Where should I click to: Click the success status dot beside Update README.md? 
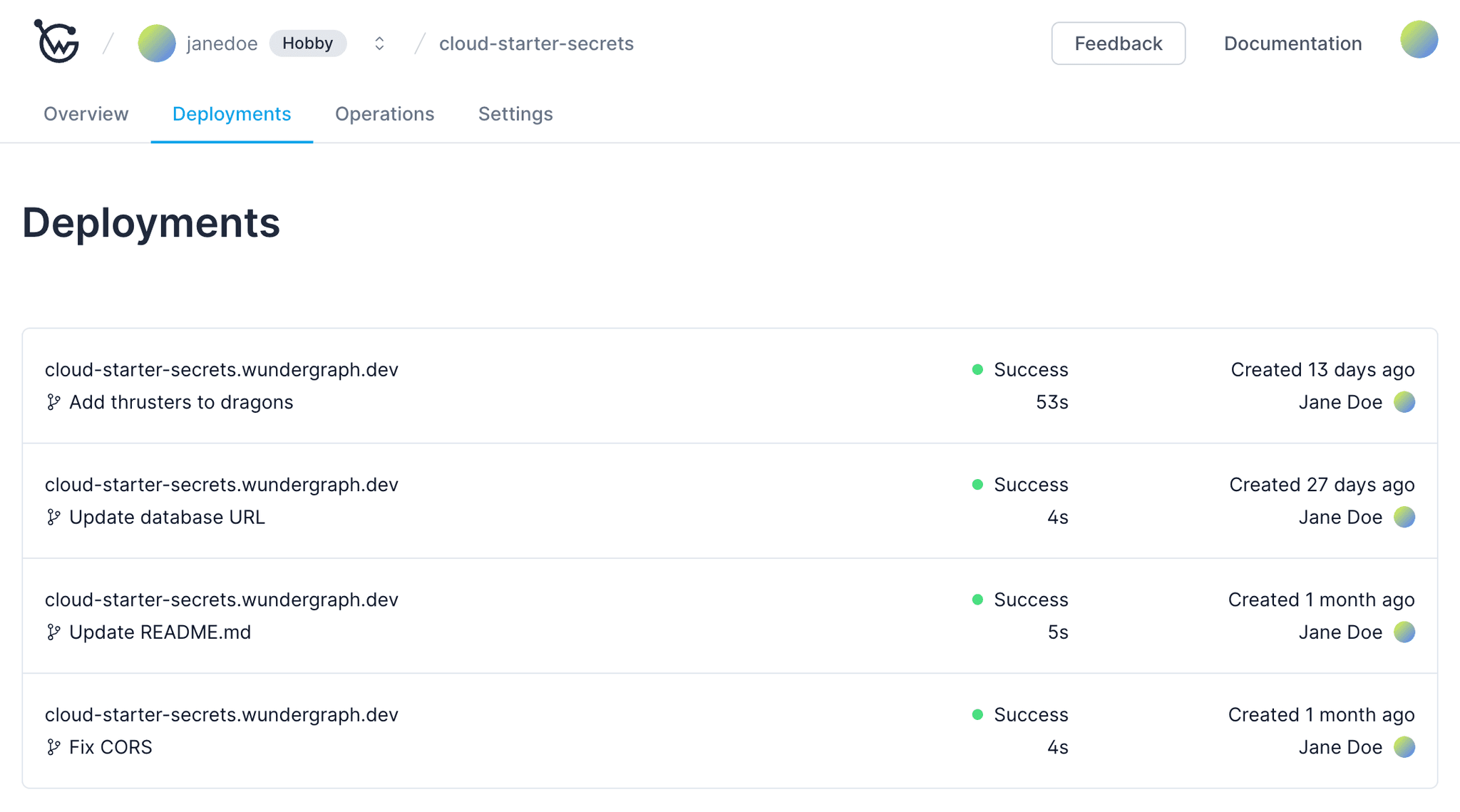(x=977, y=600)
